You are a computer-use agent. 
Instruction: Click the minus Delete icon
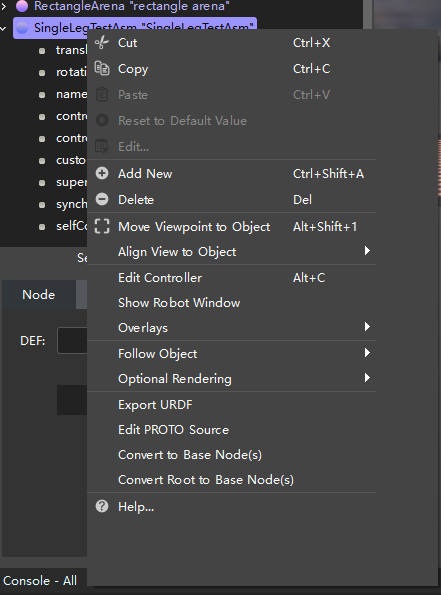(102, 199)
